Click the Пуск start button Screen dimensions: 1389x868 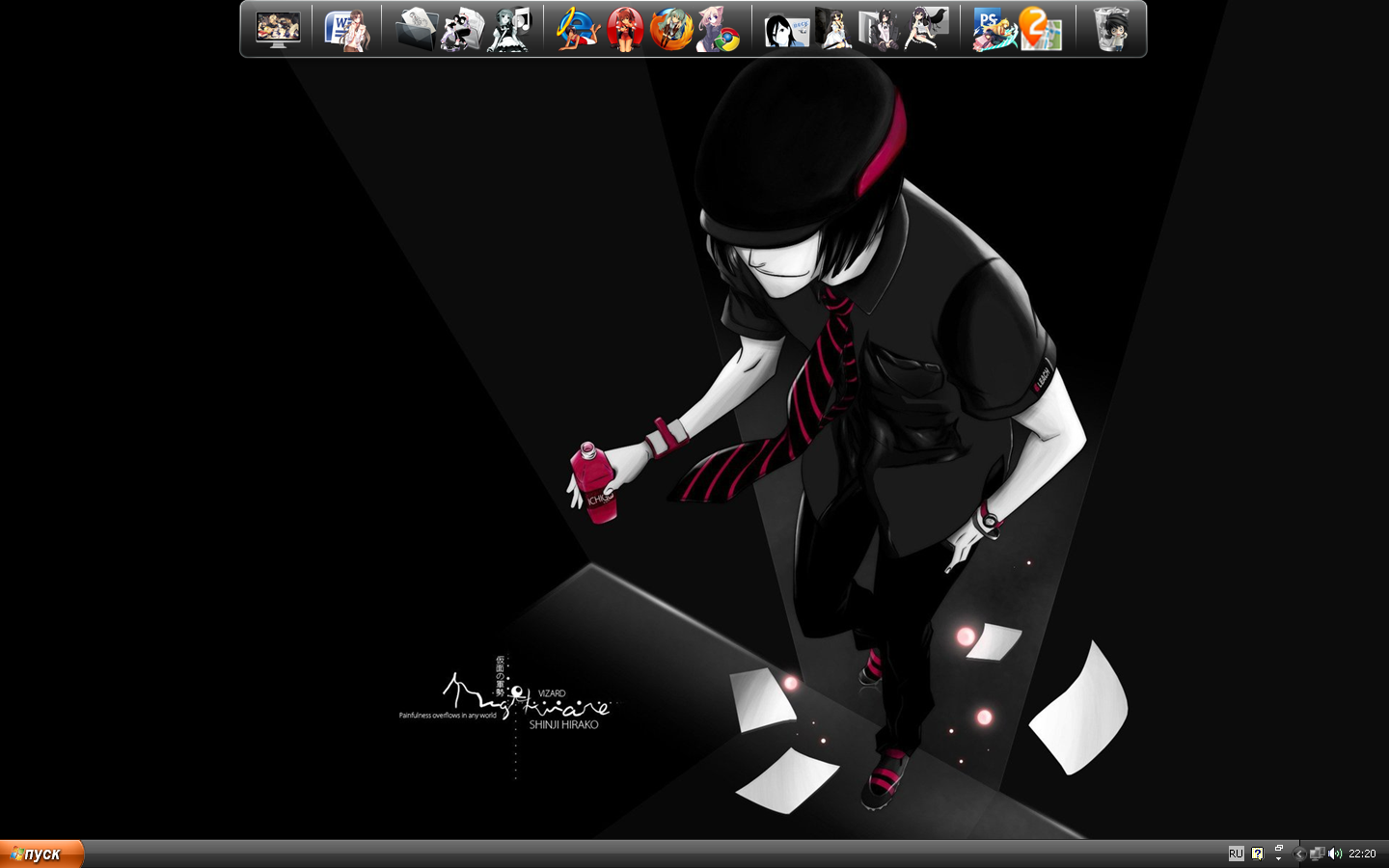coord(42,854)
